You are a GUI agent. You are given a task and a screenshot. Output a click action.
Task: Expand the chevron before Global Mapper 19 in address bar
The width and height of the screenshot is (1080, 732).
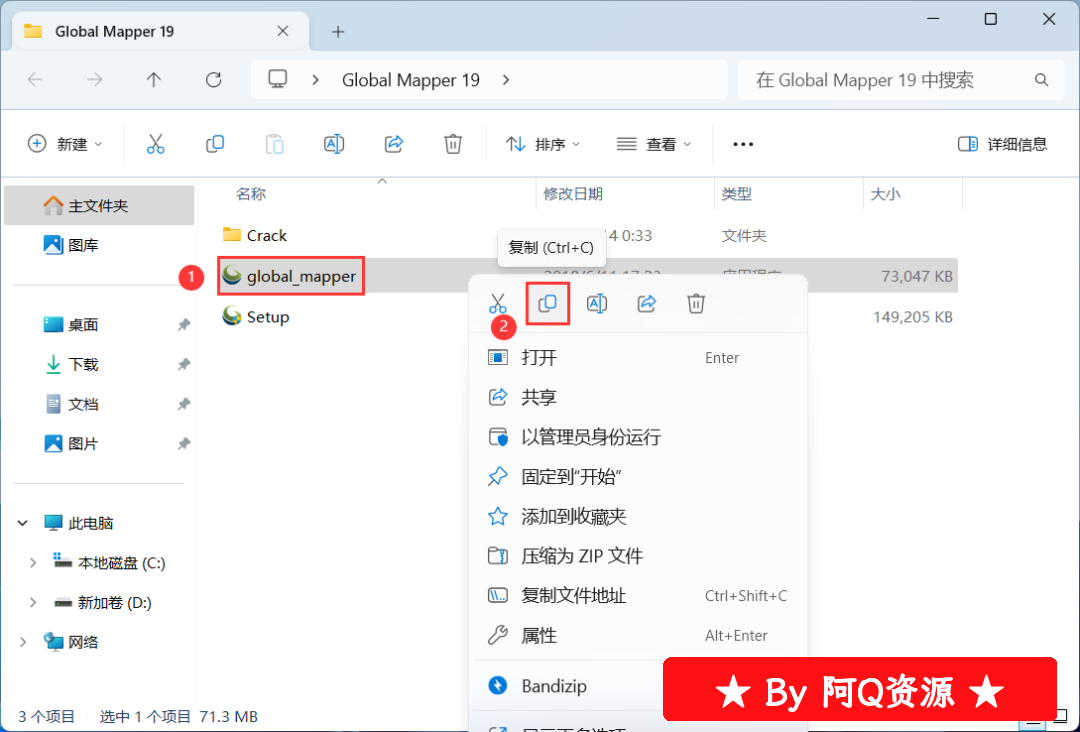click(315, 80)
